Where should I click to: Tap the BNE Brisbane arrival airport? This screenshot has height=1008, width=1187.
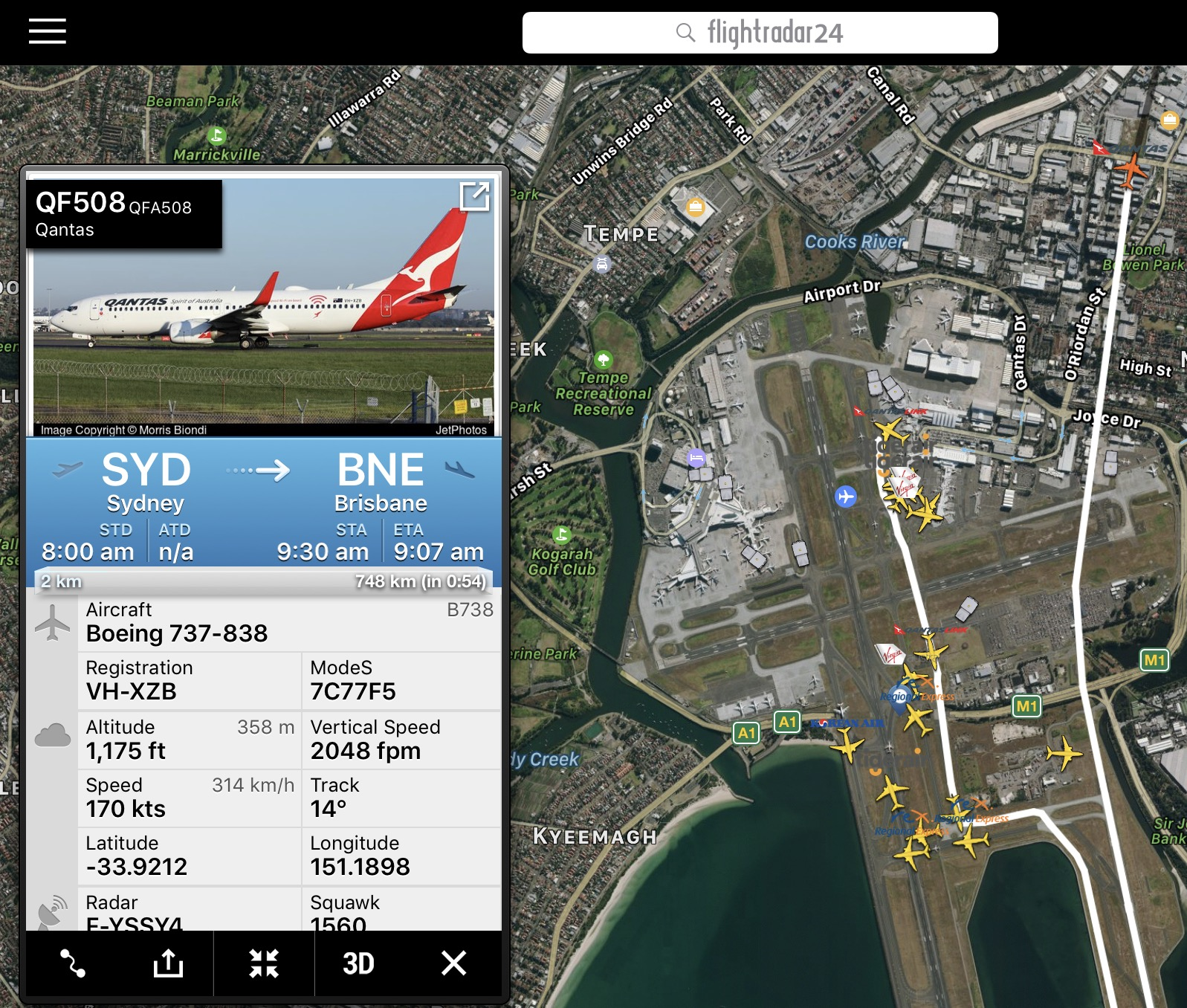381,482
